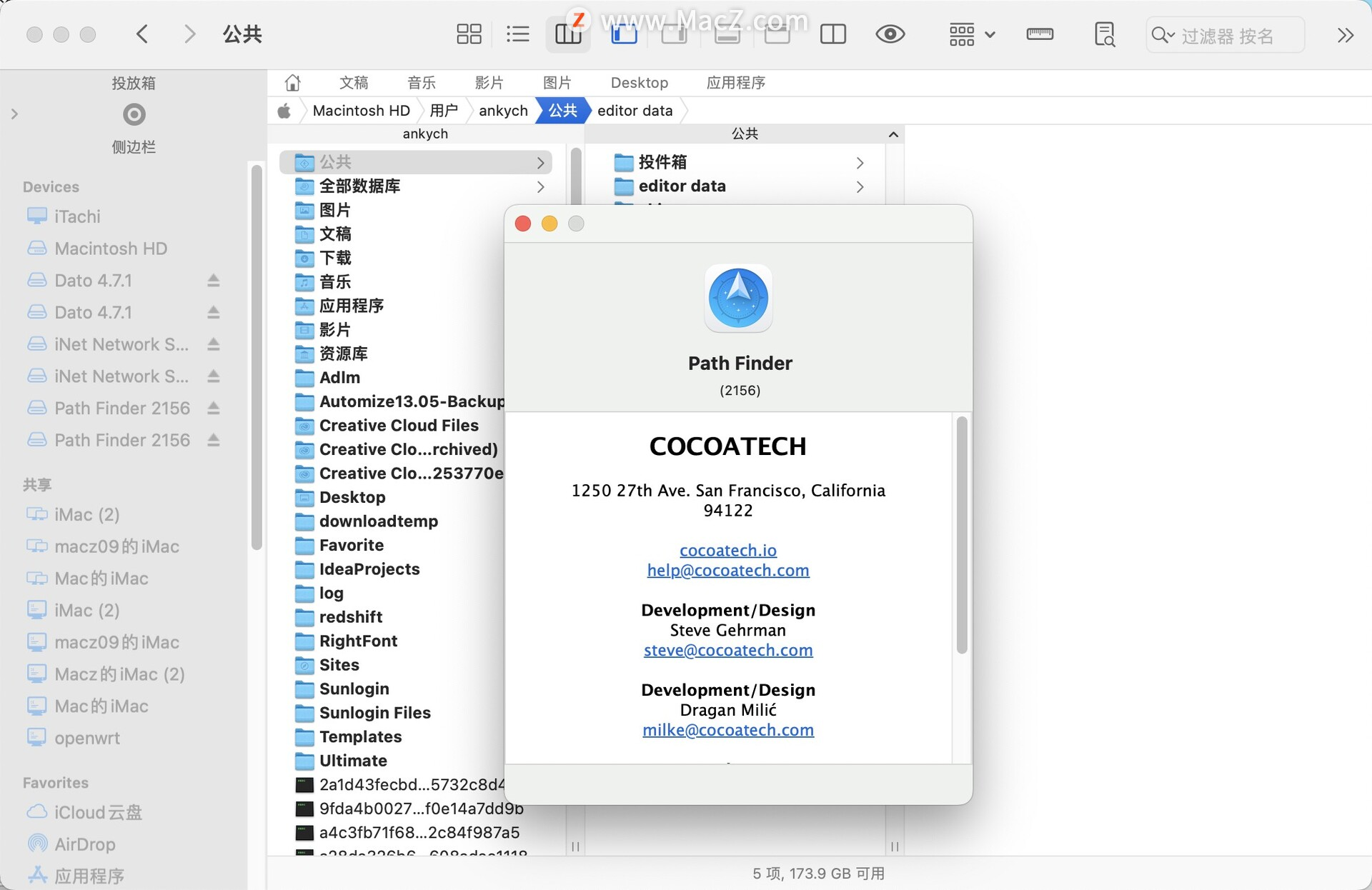The height and width of the screenshot is (890, 1372).
Task: Open the group-by grid dropdown
Action: [971, 34]
